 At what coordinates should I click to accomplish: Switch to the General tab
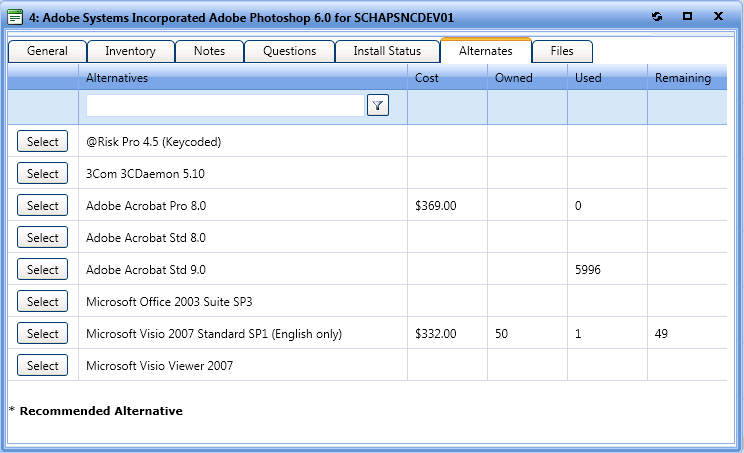pos(47,51)
